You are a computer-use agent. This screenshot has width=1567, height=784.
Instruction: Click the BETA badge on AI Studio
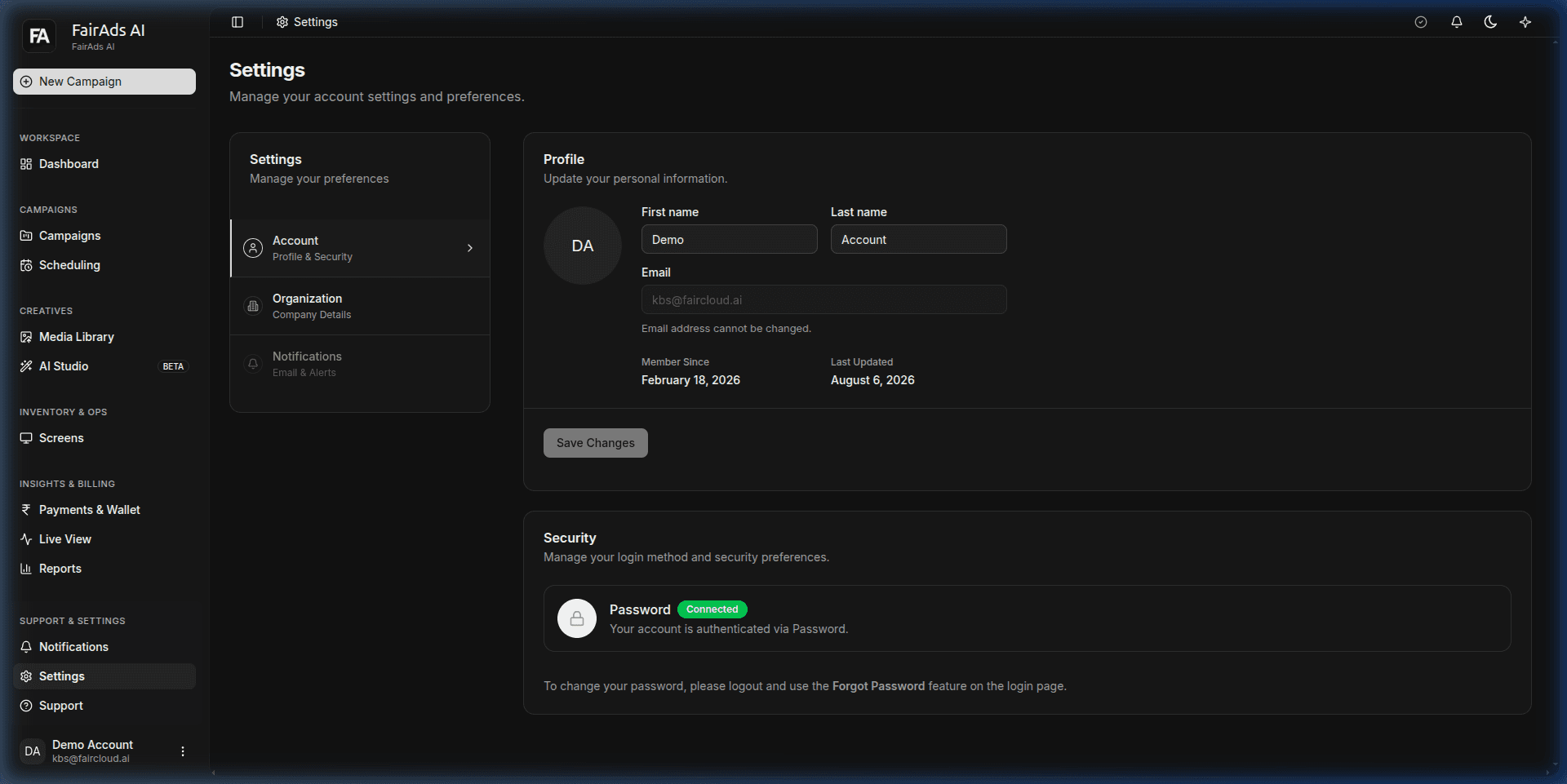click(173, 366)
